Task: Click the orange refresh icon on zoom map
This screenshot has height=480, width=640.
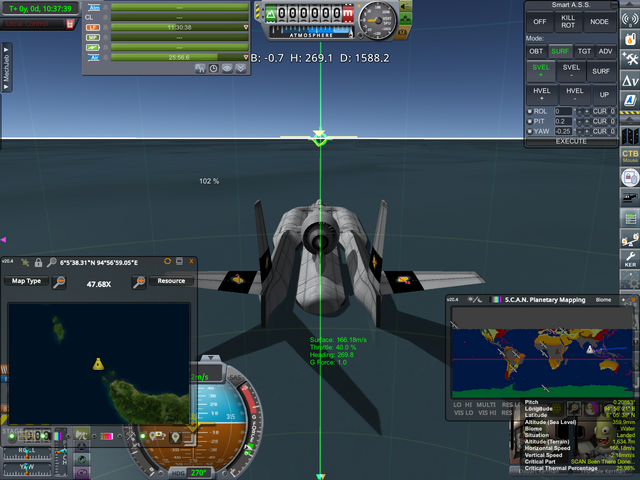Action: coord(167,261)
